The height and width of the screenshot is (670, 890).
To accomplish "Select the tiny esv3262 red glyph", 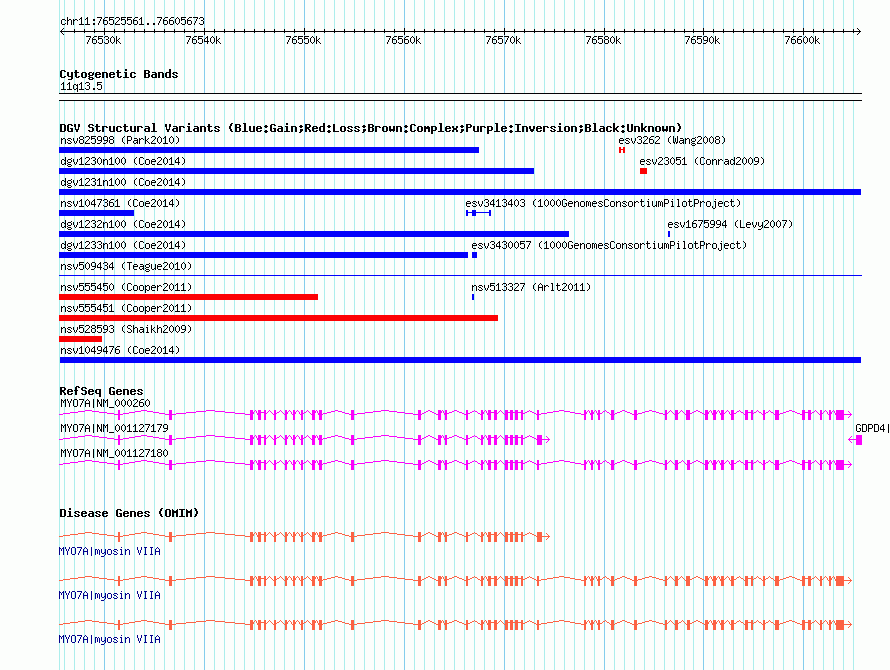I will pyautogui.click(x=622, y=150).
